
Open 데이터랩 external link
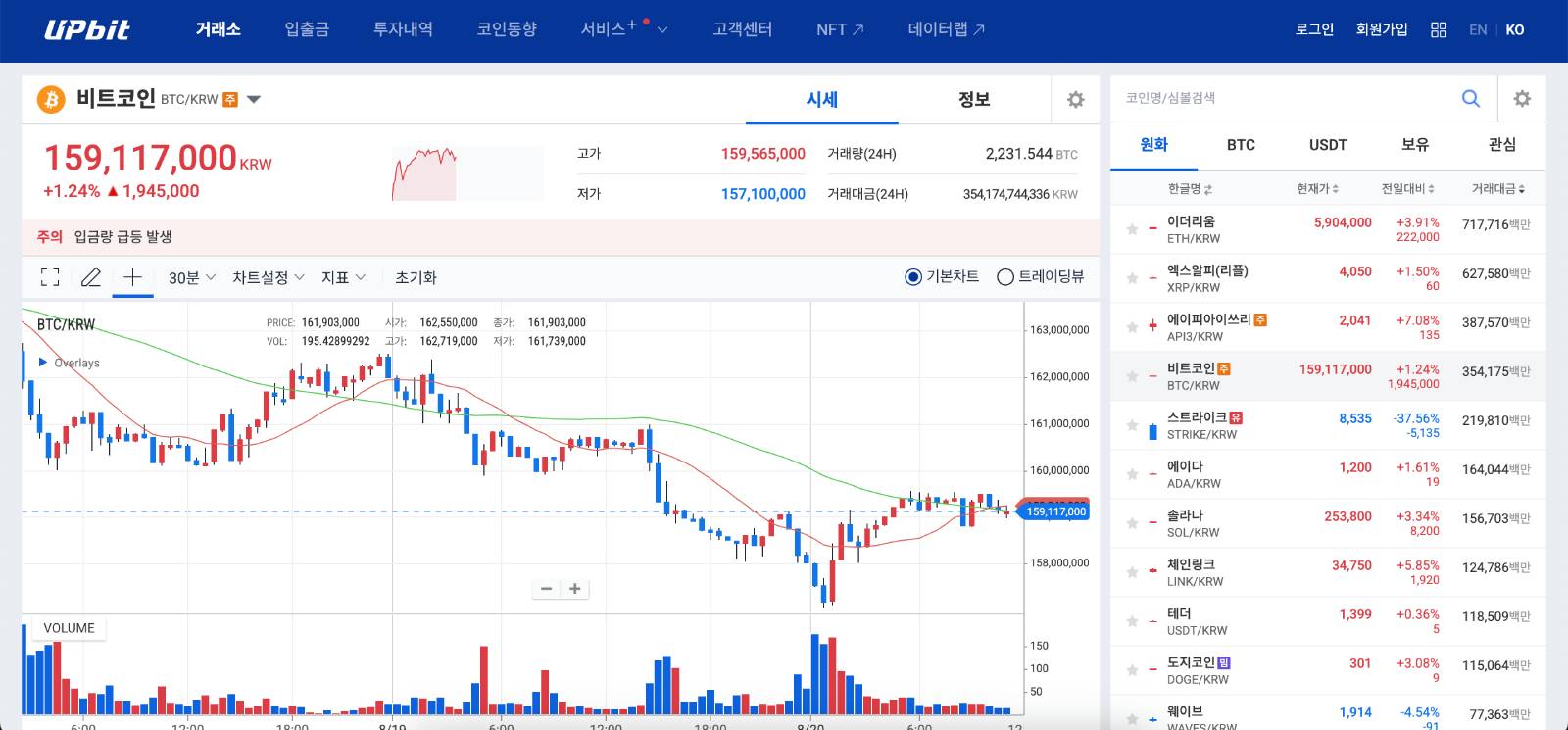pos(946,29)
